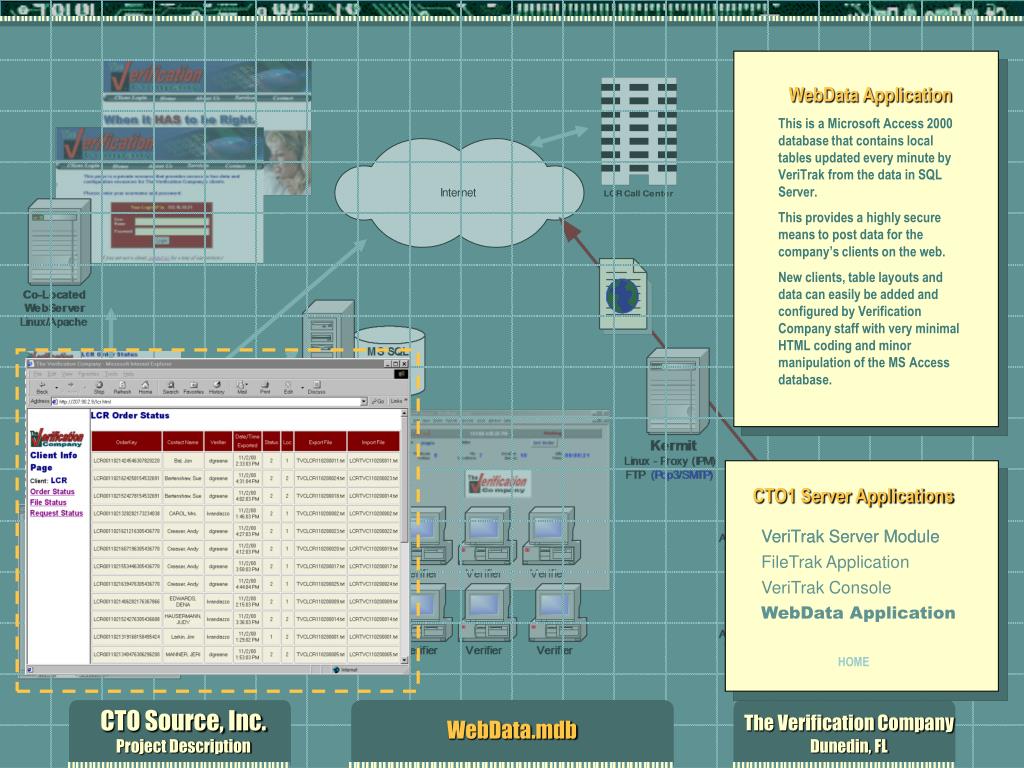Open Search from the browser toolbar
1024x768 pixels.
[x=170, y=388]
